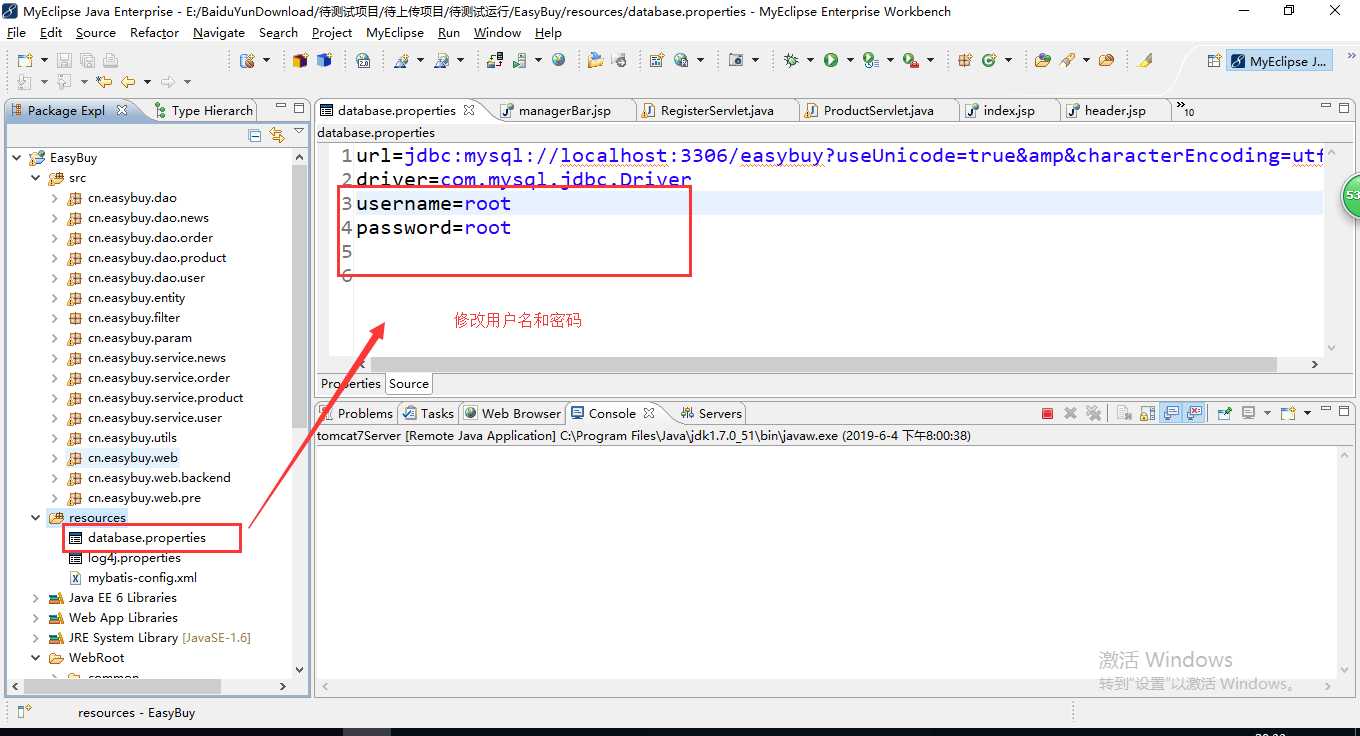Click the capture screenshot camera icon

[736, 60]
